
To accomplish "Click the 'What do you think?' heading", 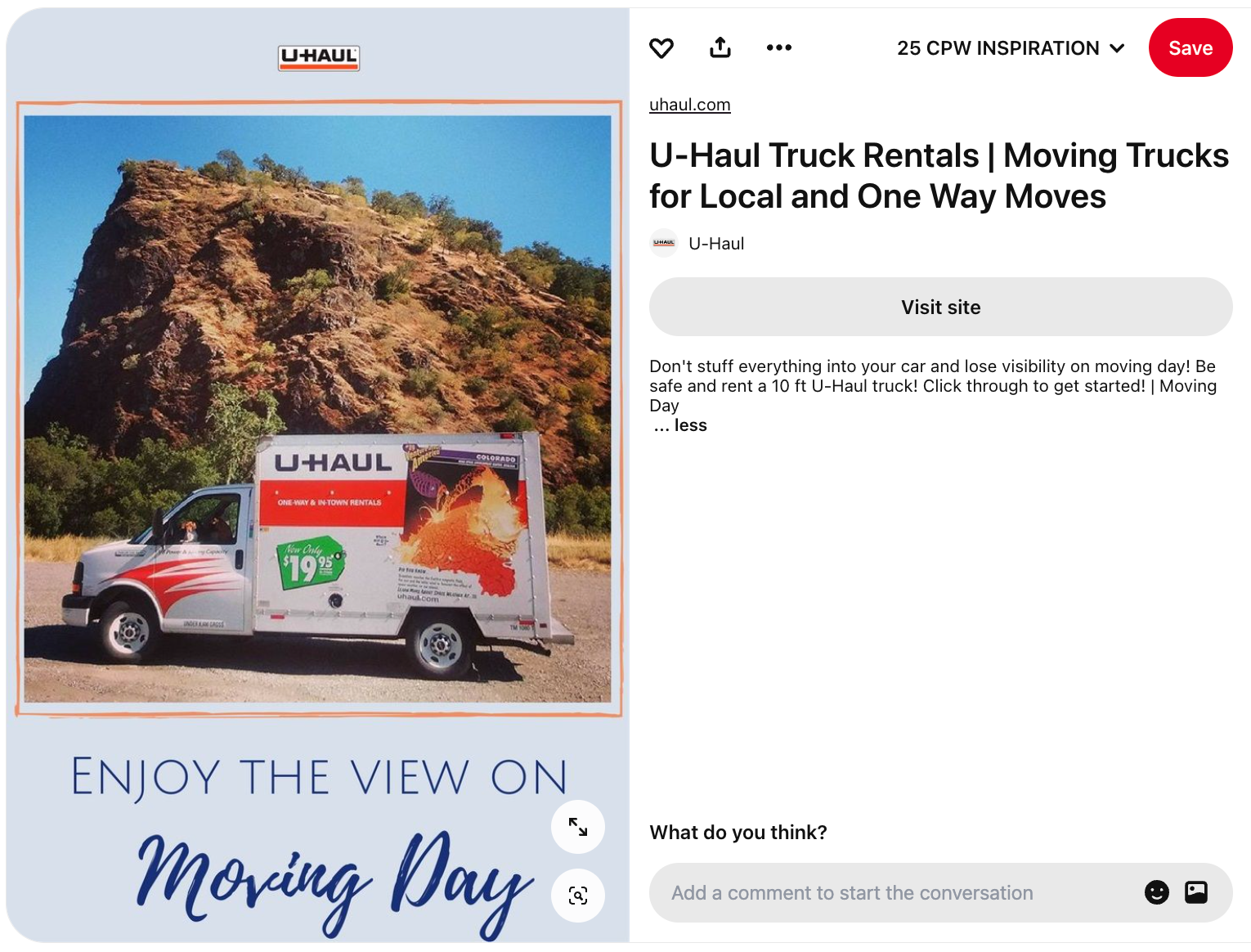I will (738, 833).
